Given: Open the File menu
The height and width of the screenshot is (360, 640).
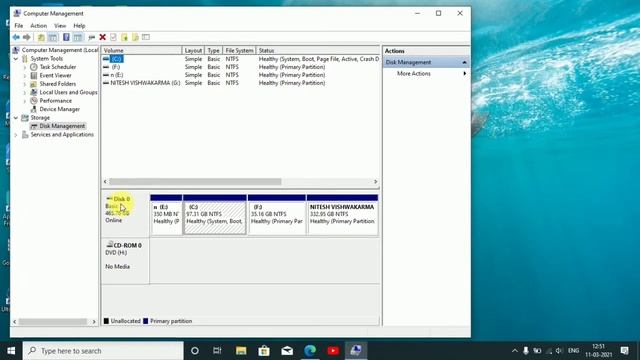Looking at the screenshot, I should pos(19,26).
